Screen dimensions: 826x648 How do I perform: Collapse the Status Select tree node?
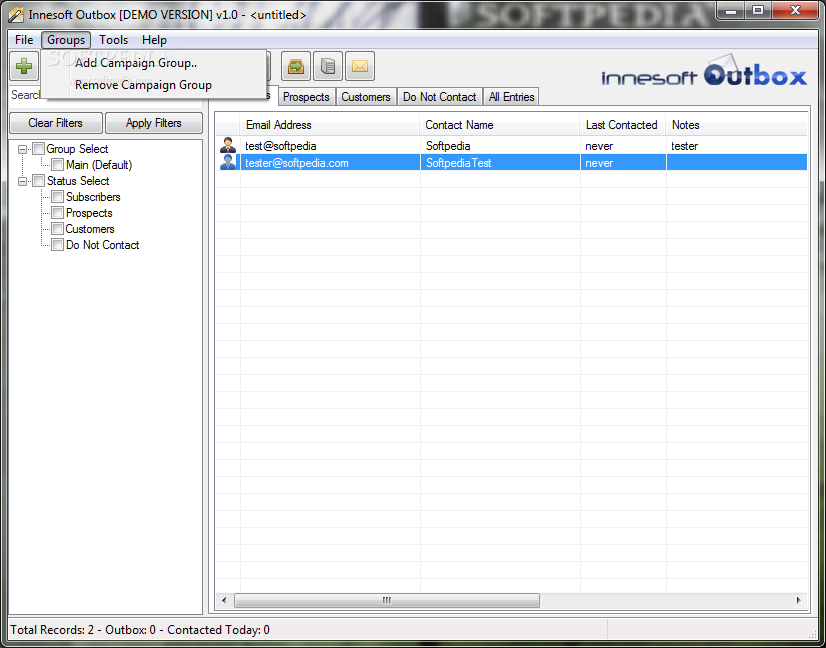(23, 182)
